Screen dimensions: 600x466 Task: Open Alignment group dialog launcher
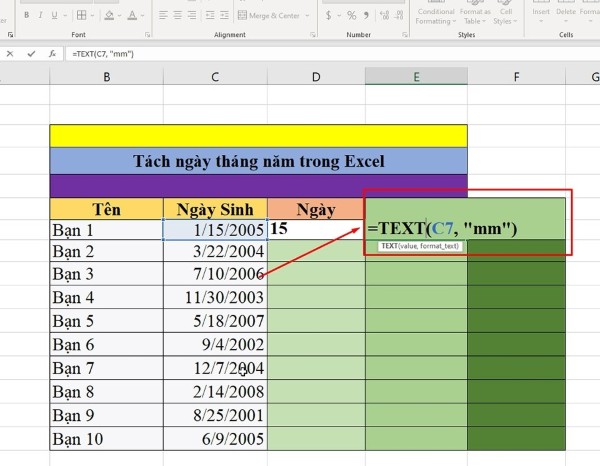313,35
